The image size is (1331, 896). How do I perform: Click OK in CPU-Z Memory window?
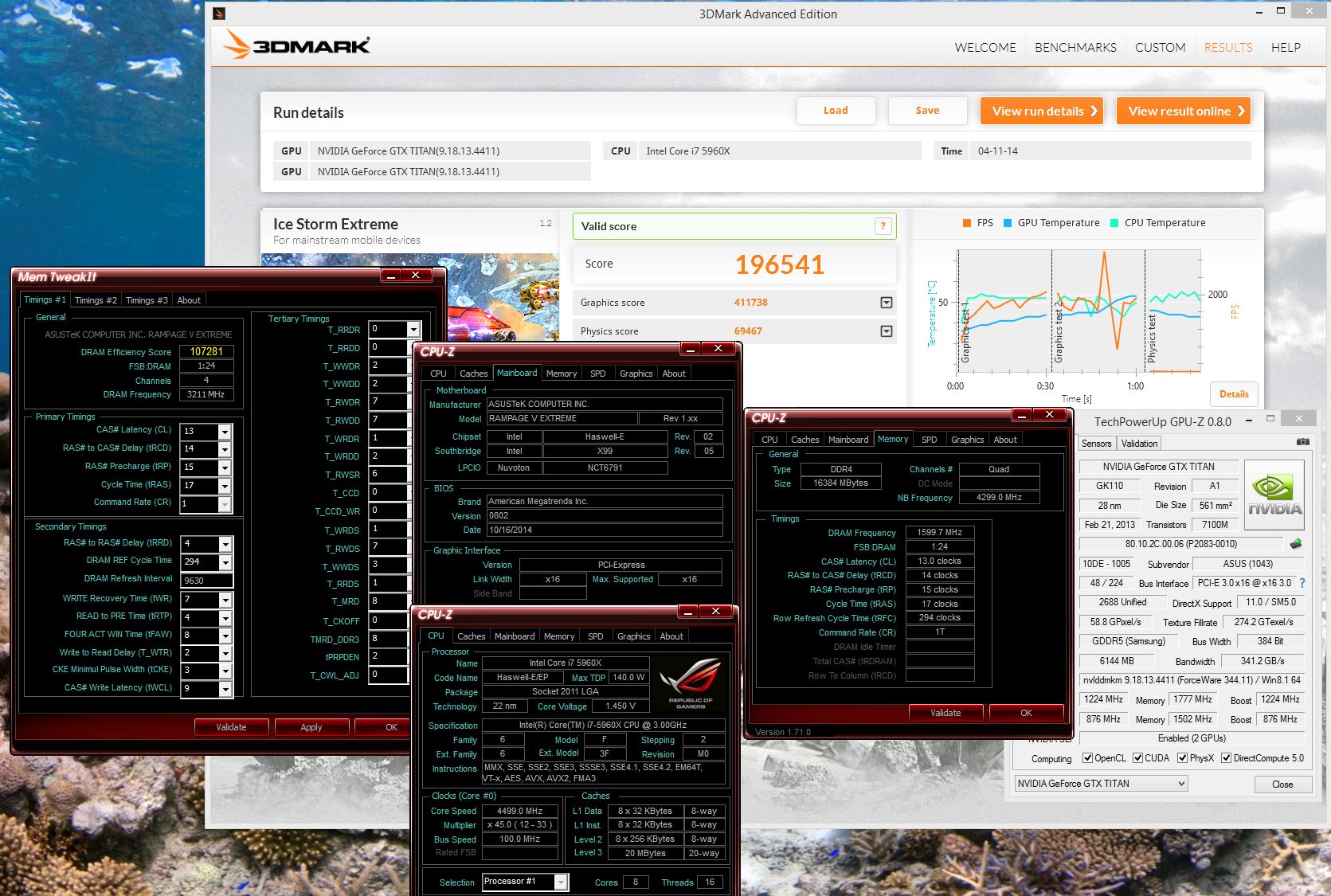[x=1026, y=713]
